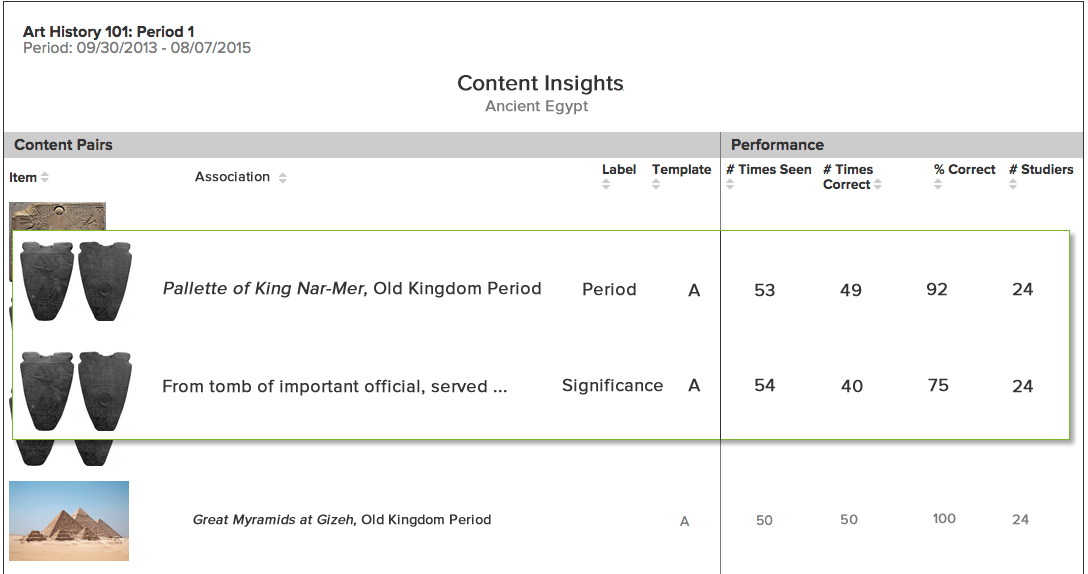Viewport: 1088px width, 574px height.
Task: Click the Performance section header
Action: [777, 145]
